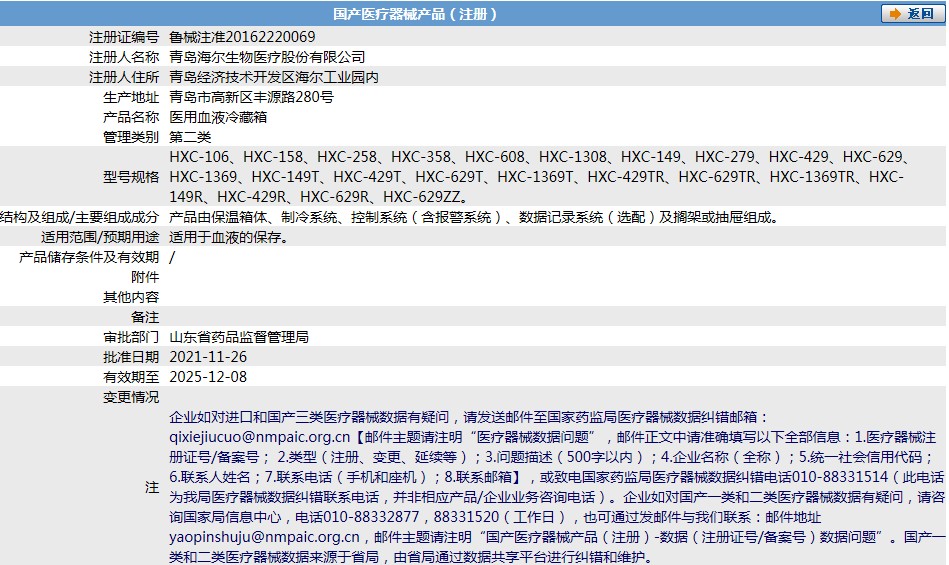Click the email yaopinshuju@nmpaic.org.cn
Viewport: 949px width, 565px height.
pos(264,537)
